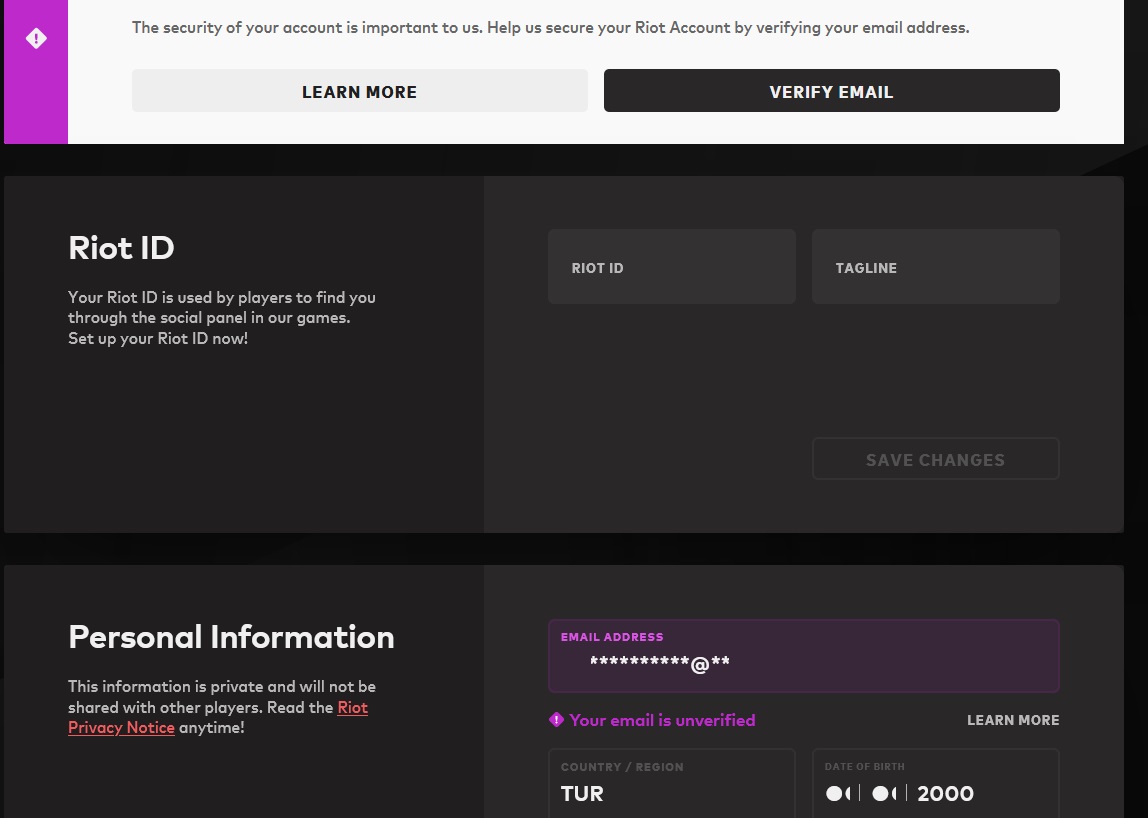Open the COUNTRY / REGION field showing TUR
The image size is (1148, 818).
[x=671, y=783]
